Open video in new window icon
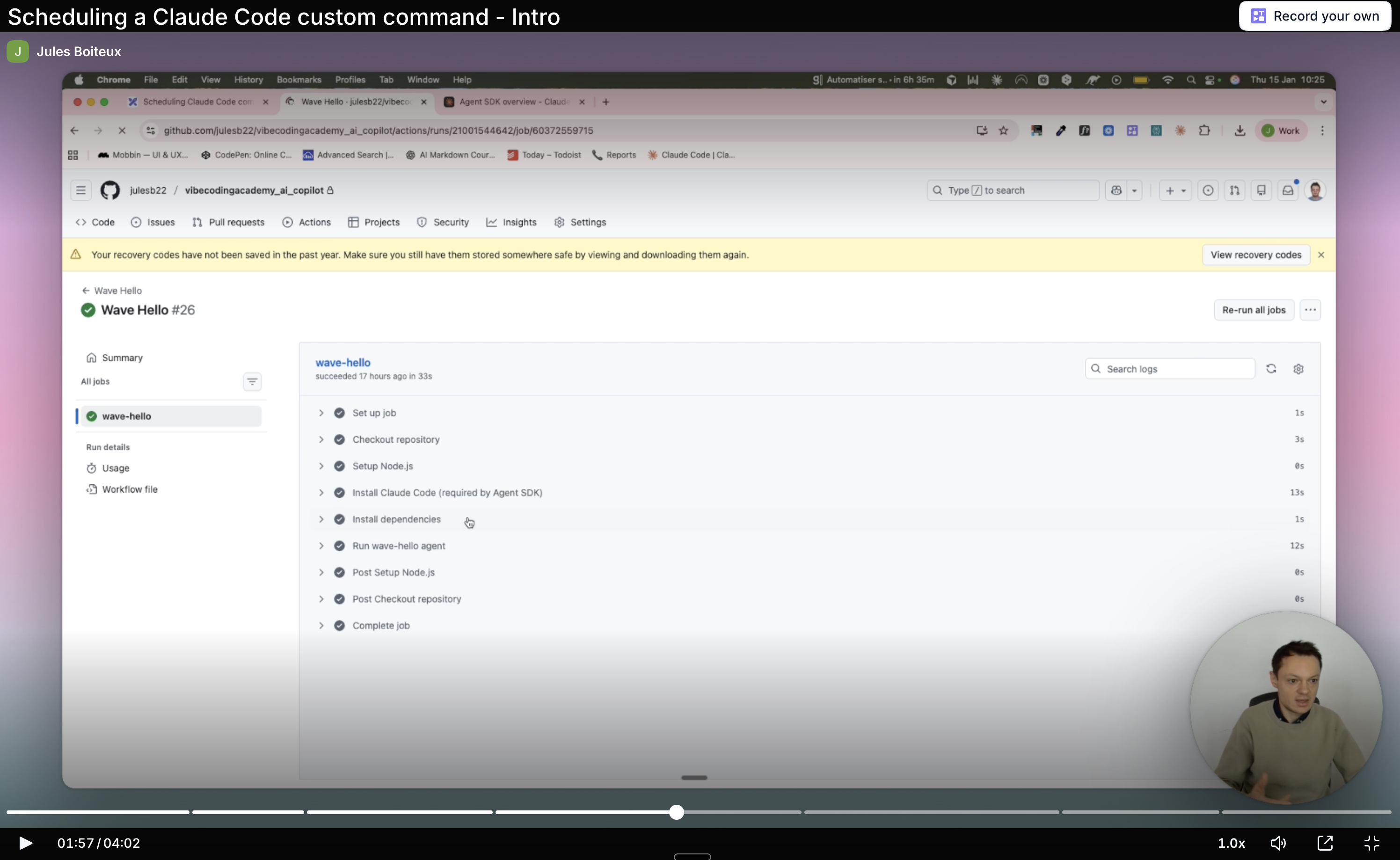 [x=1325, y=843]
